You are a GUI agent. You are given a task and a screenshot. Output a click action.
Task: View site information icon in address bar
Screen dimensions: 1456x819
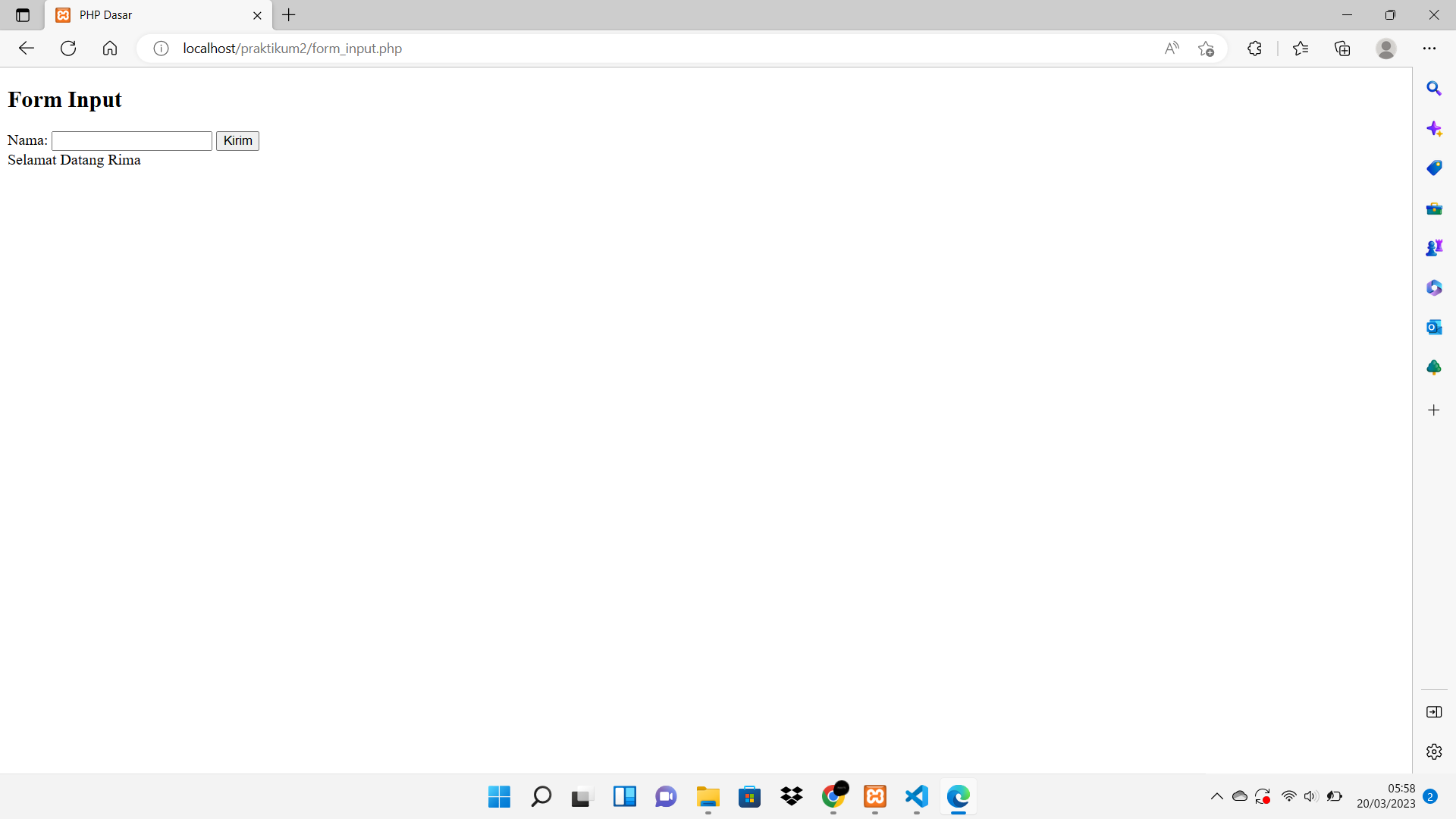pos(161,49)
